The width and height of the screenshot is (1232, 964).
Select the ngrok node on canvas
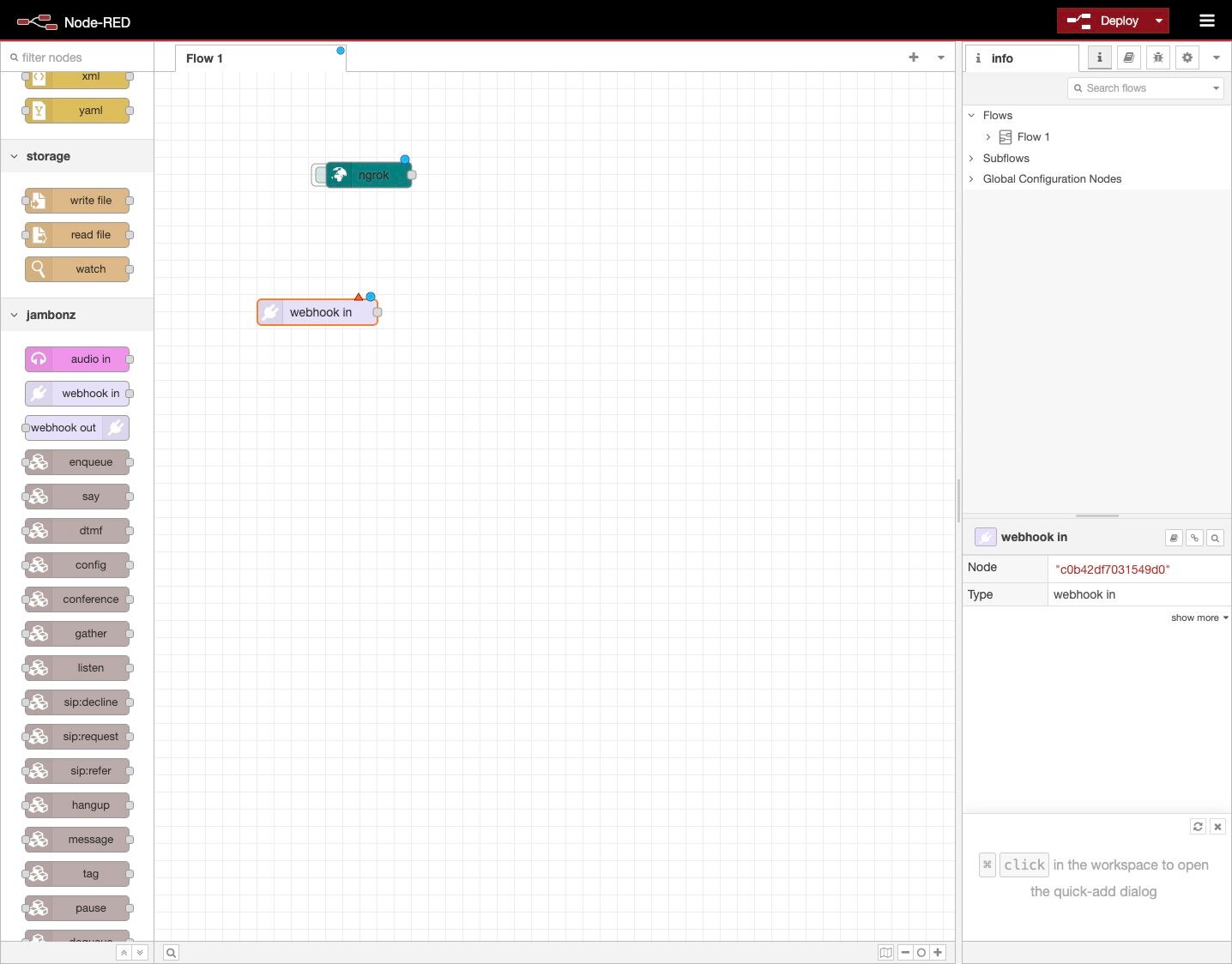point(369,175)
